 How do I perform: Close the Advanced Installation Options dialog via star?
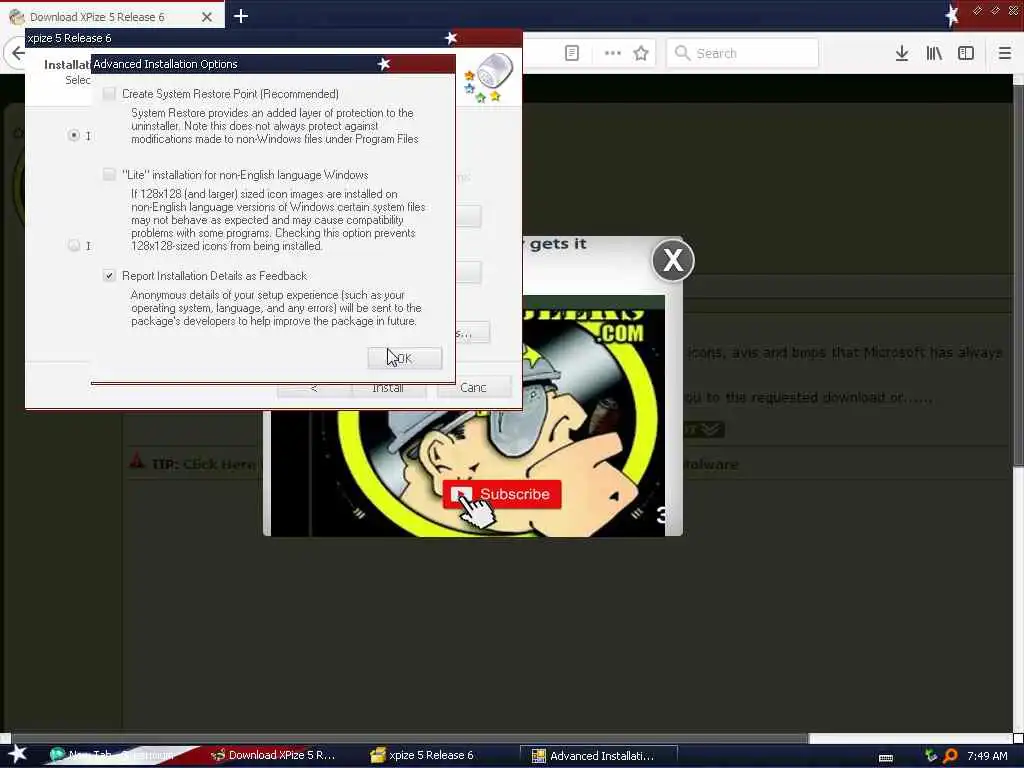(x=384, y=63)
